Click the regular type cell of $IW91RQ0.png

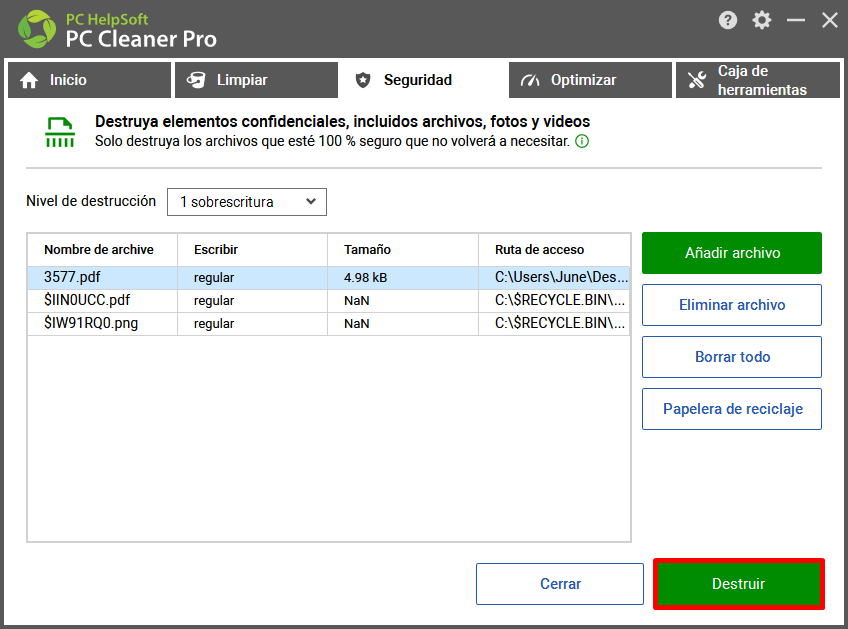[252, 323]
